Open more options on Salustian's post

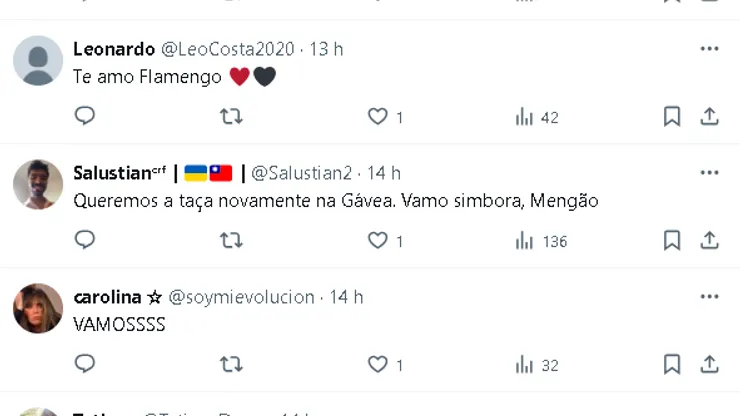tap(709, 173)
